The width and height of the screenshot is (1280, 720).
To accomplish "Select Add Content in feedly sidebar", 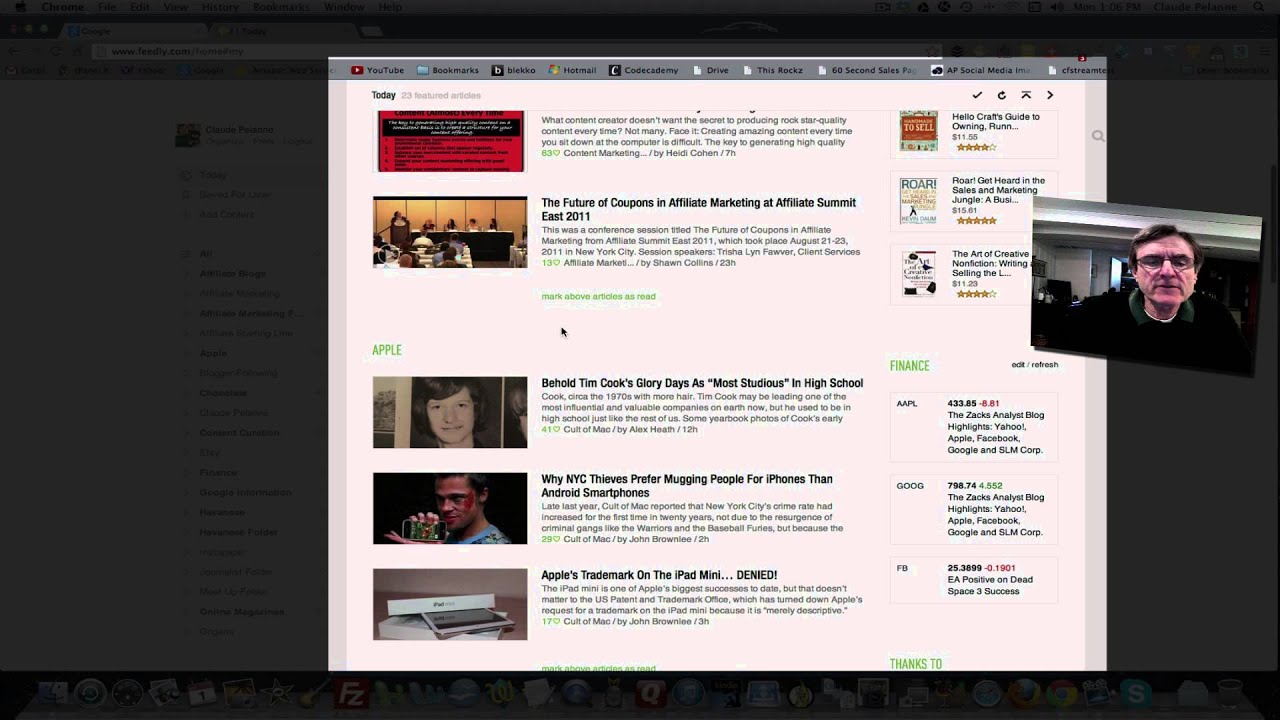I will (226, 214).
